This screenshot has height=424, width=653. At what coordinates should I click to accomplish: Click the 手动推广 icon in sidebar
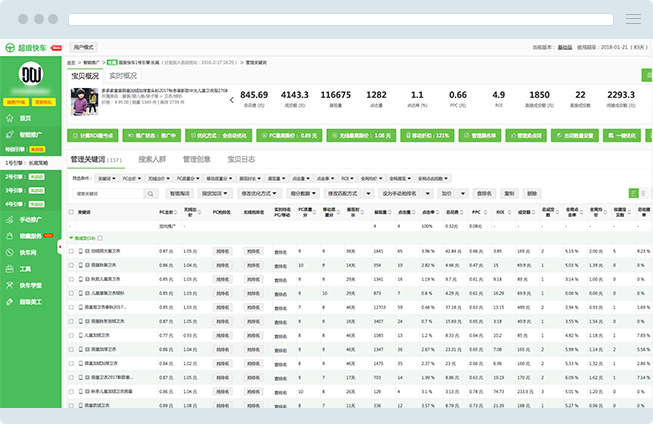click(x=10, y=218)
